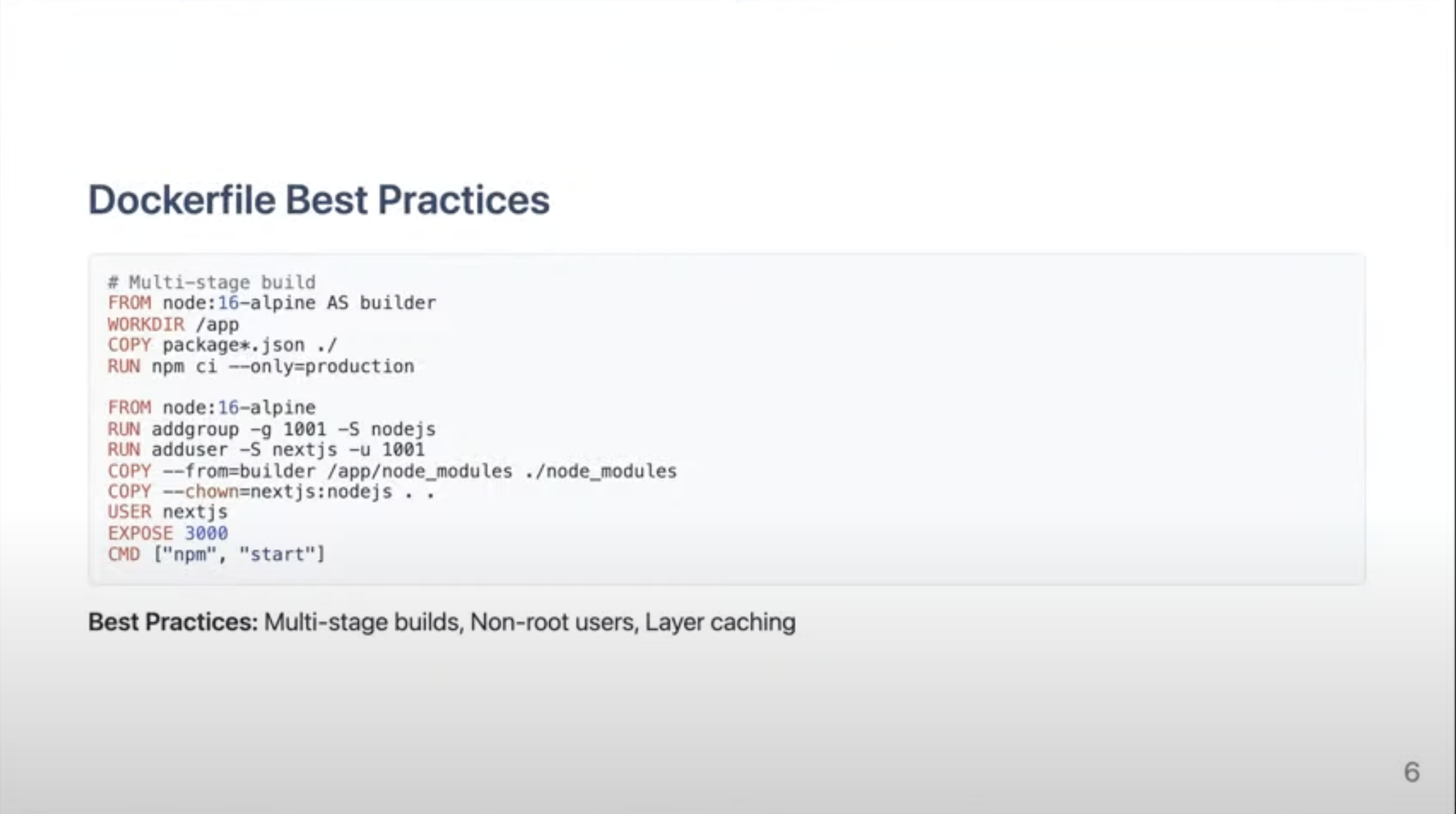Click the "--chown=nextjs:nodejs" COPY line
Viewport: 1456px width, 814px height.
coord(271,492)
